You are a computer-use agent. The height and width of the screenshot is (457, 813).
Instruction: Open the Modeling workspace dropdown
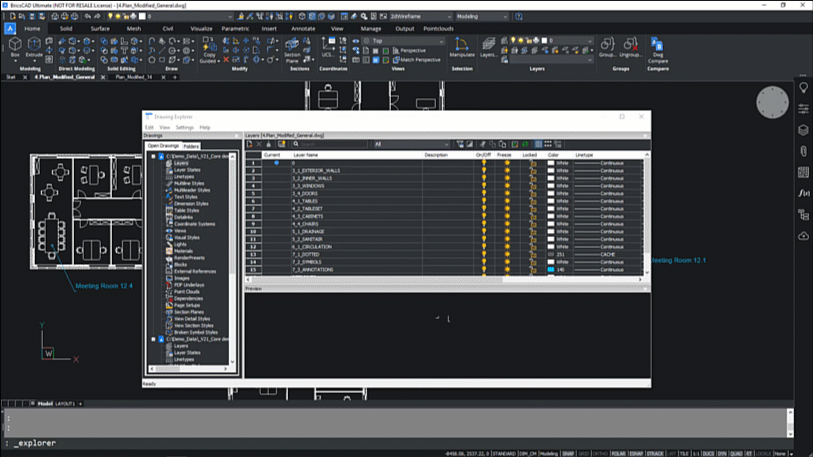coord(482,17)
